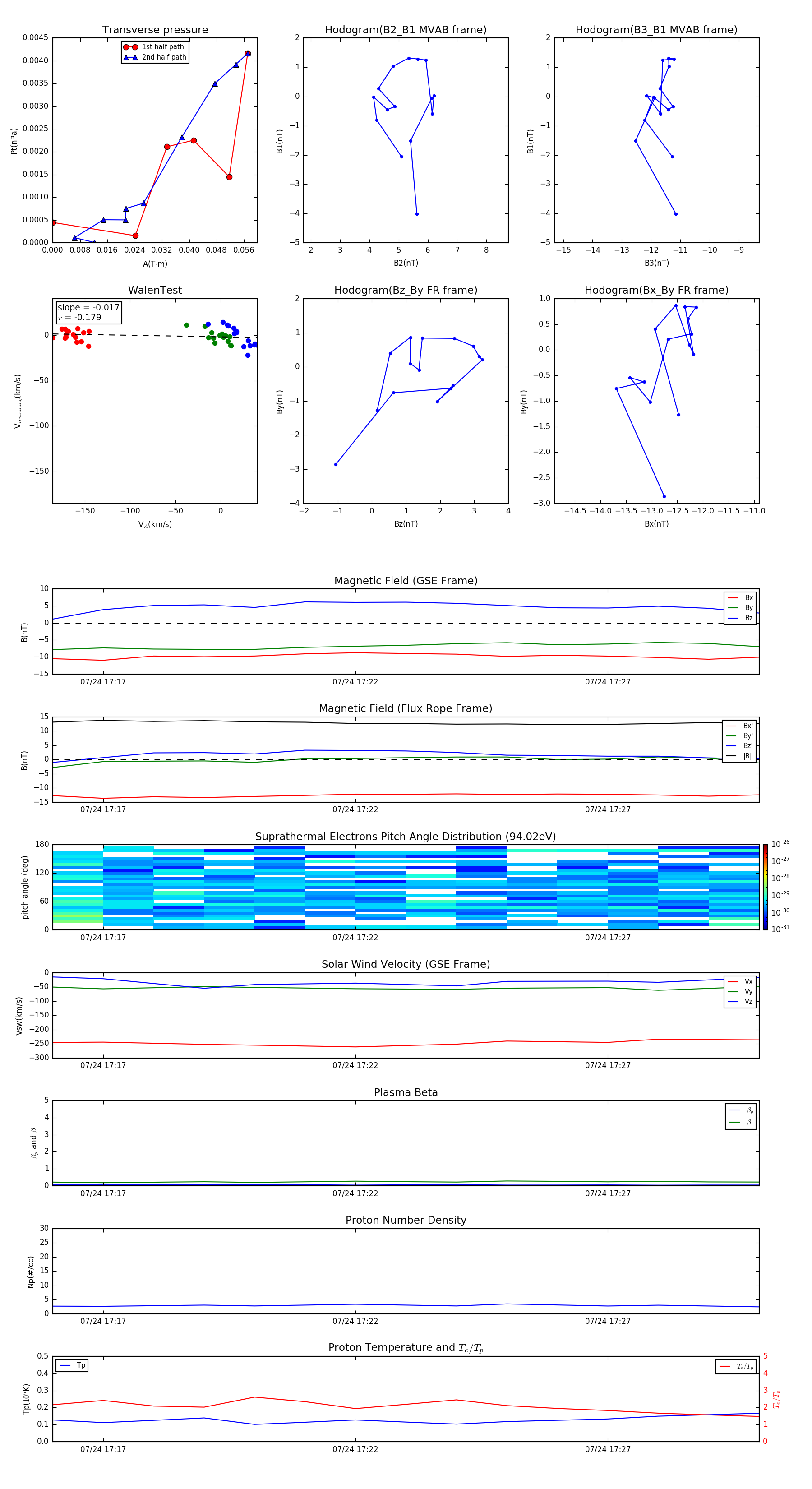
Task: Click the 'Bz(nT)' axis label
Action: pos(406,524)
